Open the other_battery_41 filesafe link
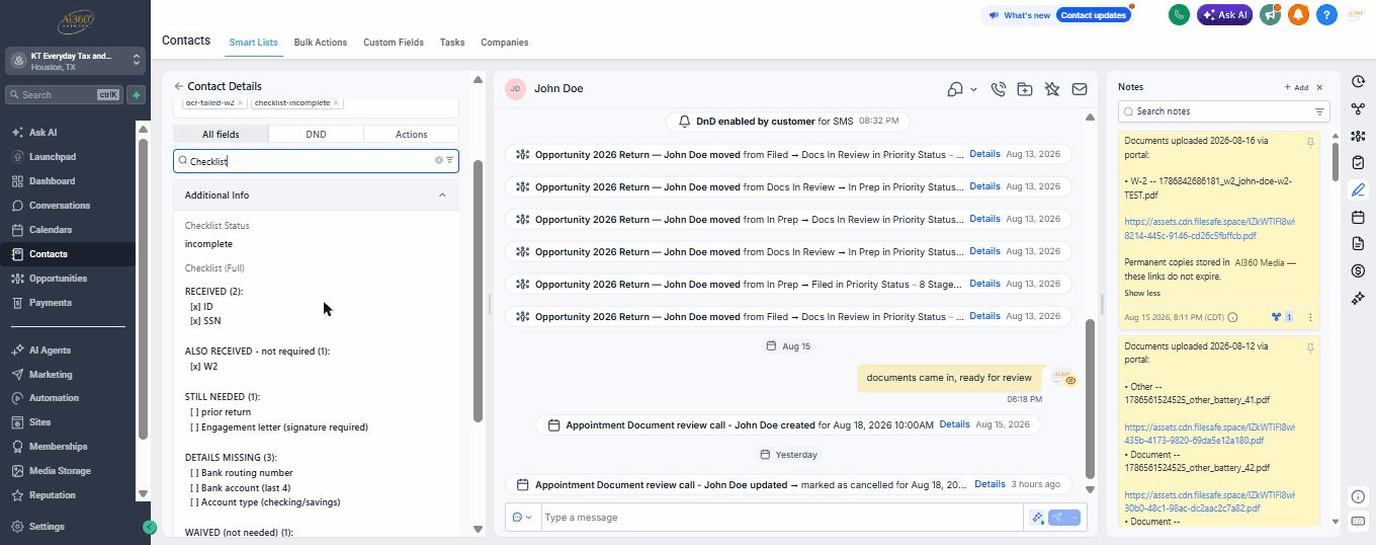The width and height of the screenshot is (1376, 545). tap(1209, 433)
